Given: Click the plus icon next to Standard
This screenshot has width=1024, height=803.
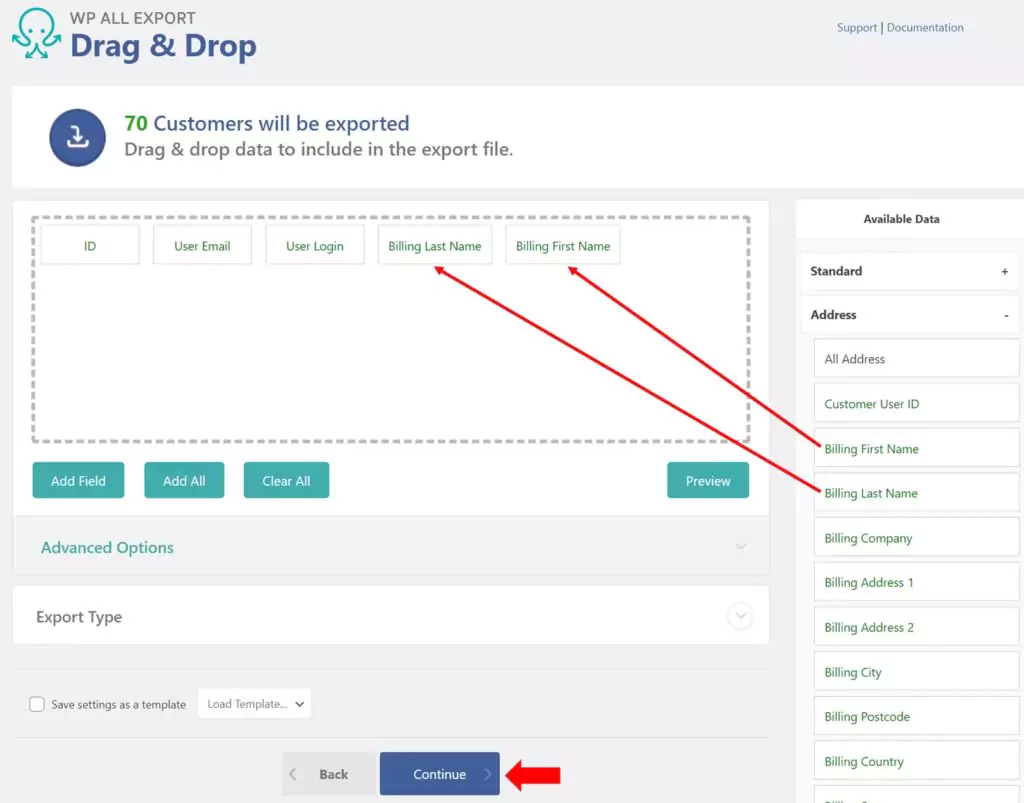Looking at the screenshot, I should 1004,272.
